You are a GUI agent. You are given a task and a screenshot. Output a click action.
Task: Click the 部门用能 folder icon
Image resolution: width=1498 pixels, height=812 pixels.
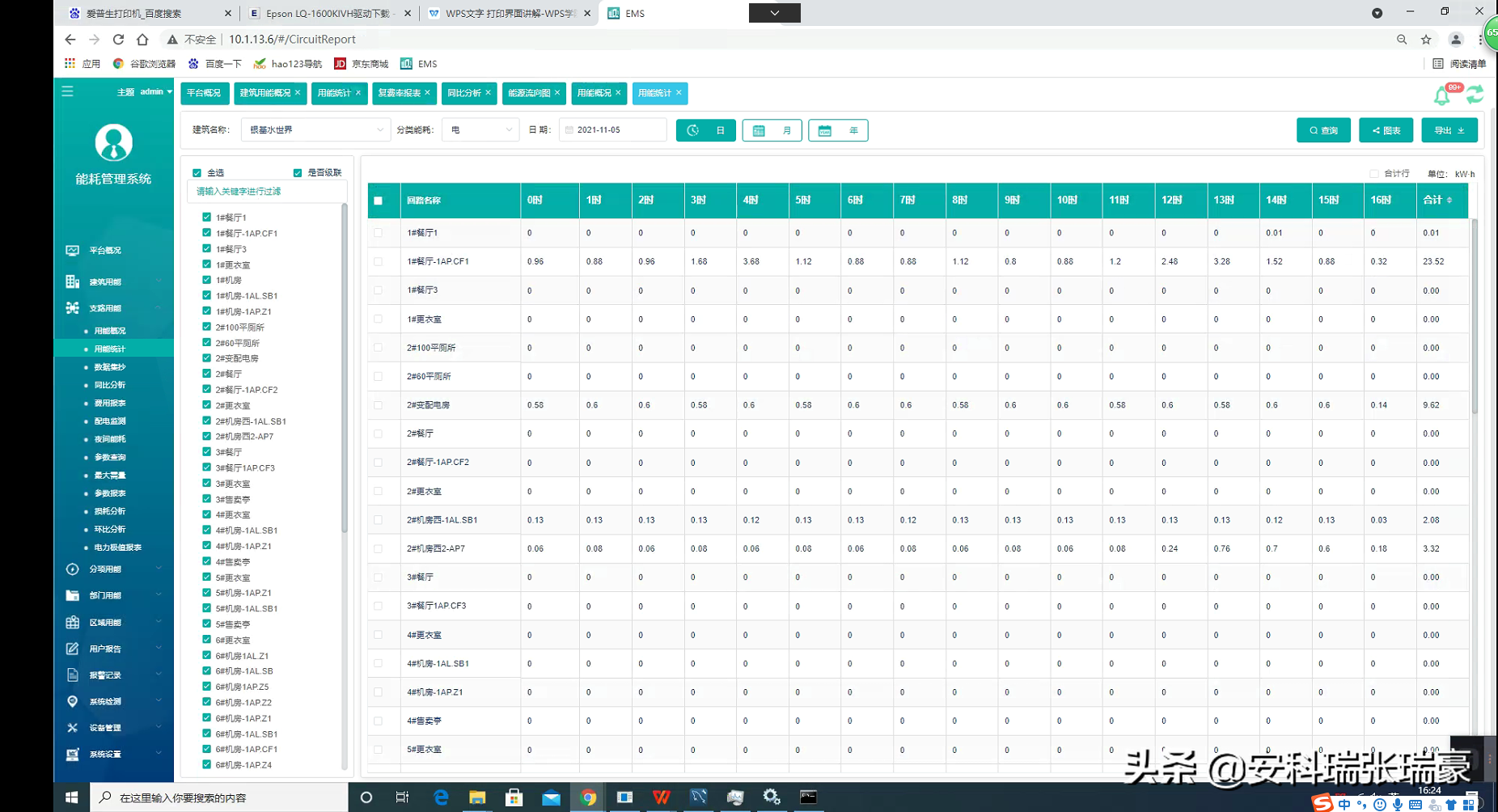[73, 595]
